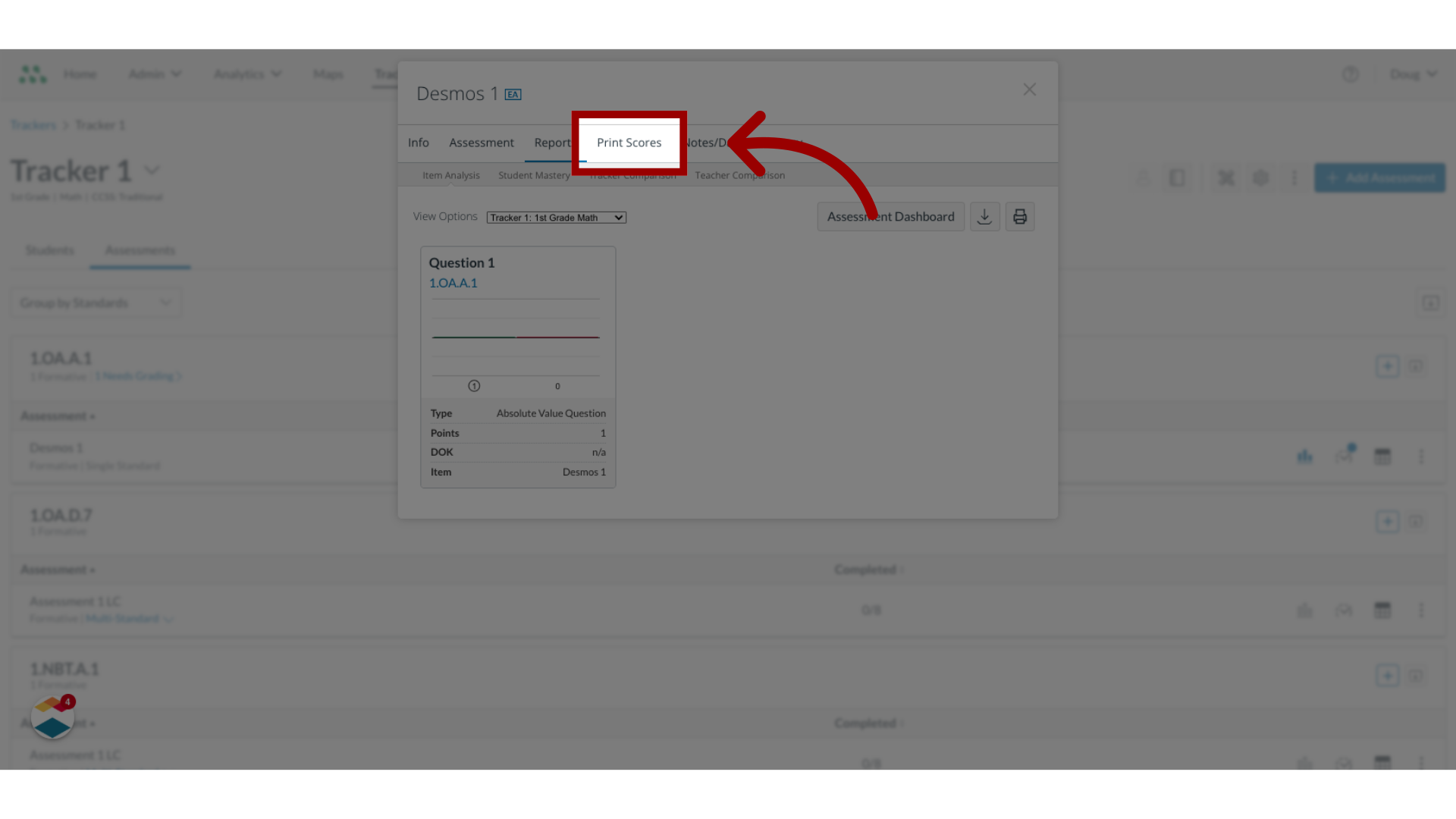Open the Print Scores tab
This screenshot has width=1456, height=819.
pyautogui.click(x=629, y=143)
